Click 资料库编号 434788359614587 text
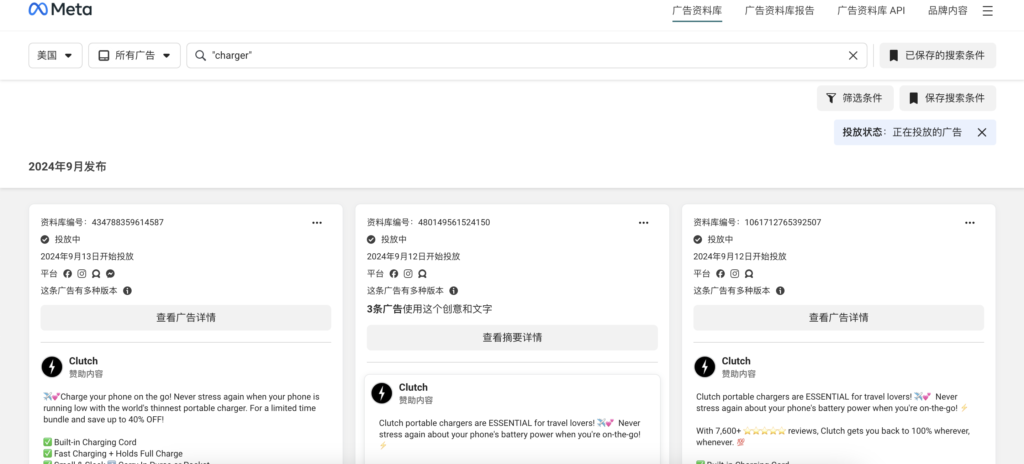The width and height of the screenshot is (1024, 464). (102, 222)
